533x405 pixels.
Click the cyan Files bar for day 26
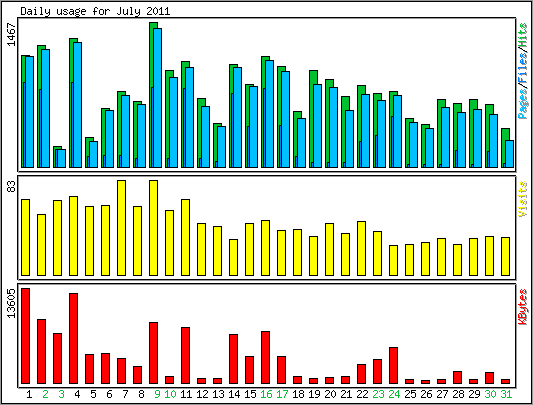[429, 148]
